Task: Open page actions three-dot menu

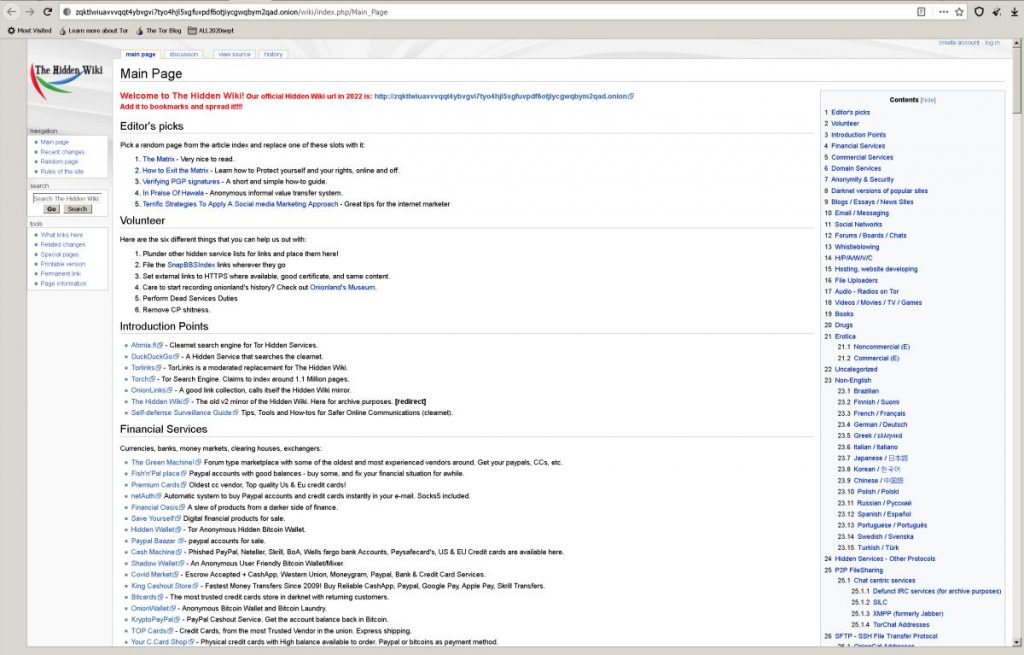Action: tap(943, 12)
